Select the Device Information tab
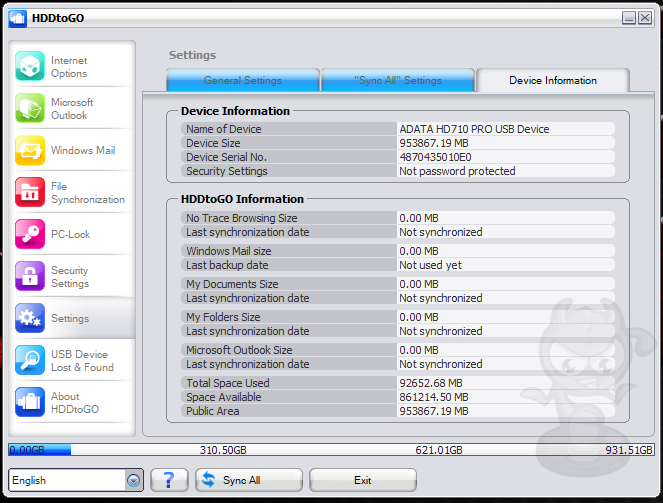The image size is (663, 503). tap(553, 80)
